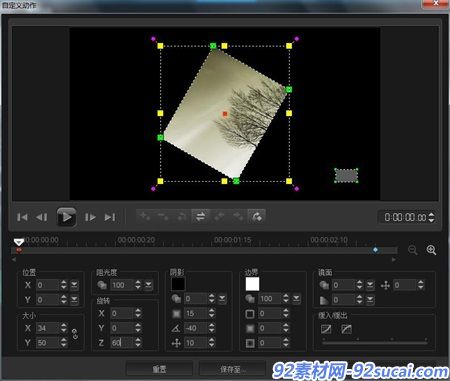Viewport: 450px width, 381px height.
Task: Click the rotation Z input field
Action: click(x=122, y=342)
